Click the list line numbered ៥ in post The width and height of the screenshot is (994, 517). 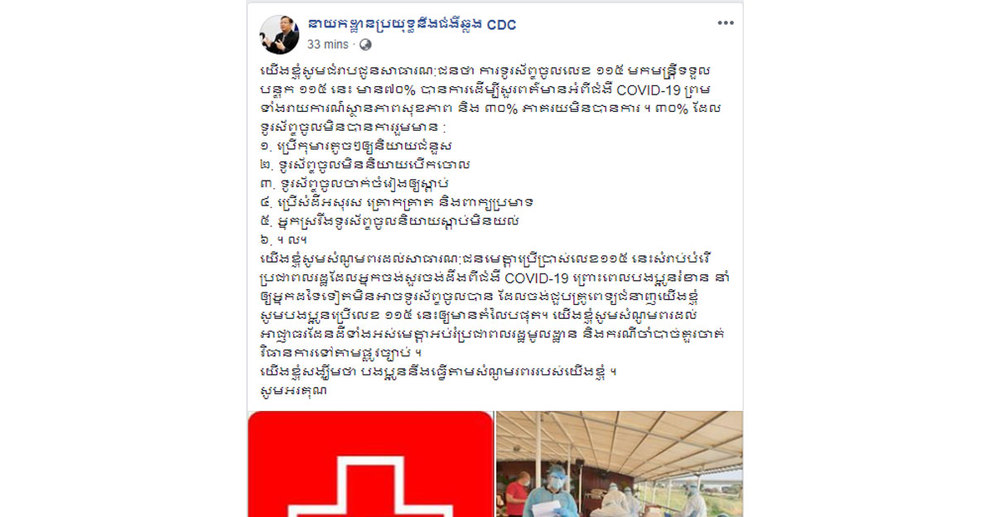point(390,221)
